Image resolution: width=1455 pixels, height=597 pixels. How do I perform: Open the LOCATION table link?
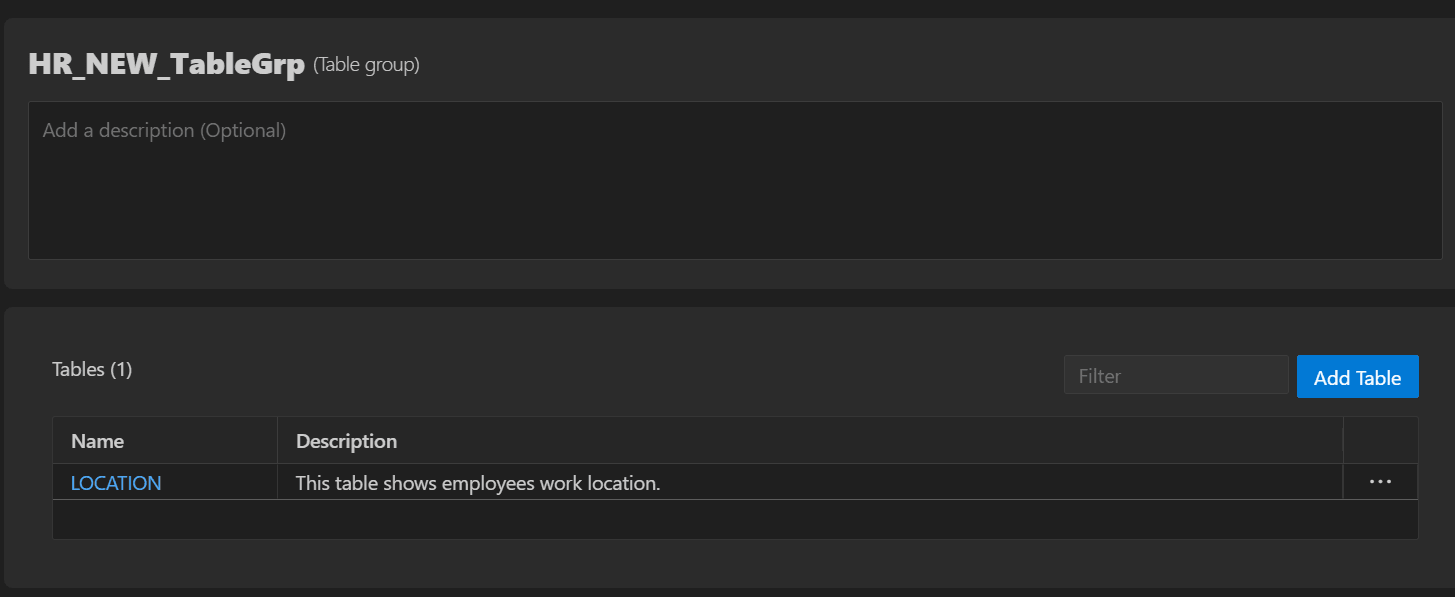point(116,483)
